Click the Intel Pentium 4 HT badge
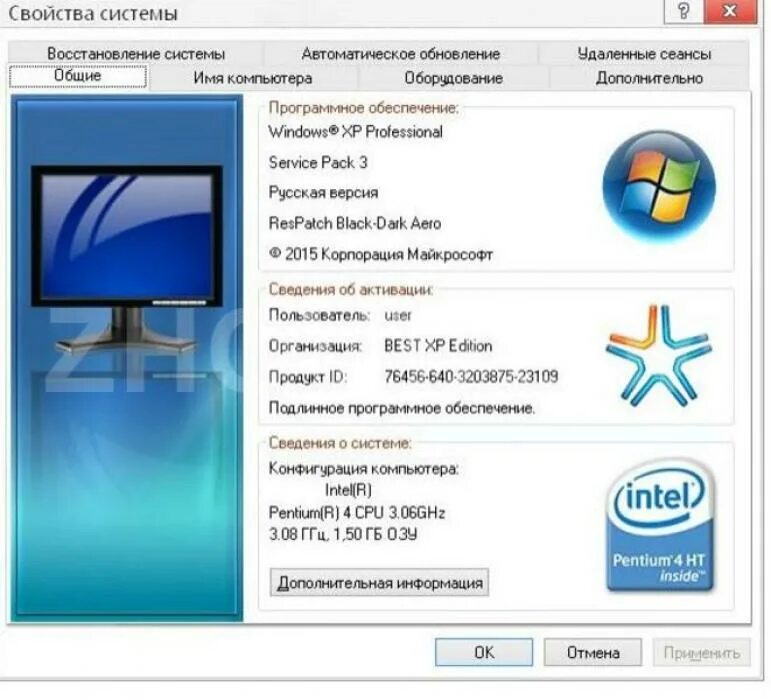 pos(660,525)
